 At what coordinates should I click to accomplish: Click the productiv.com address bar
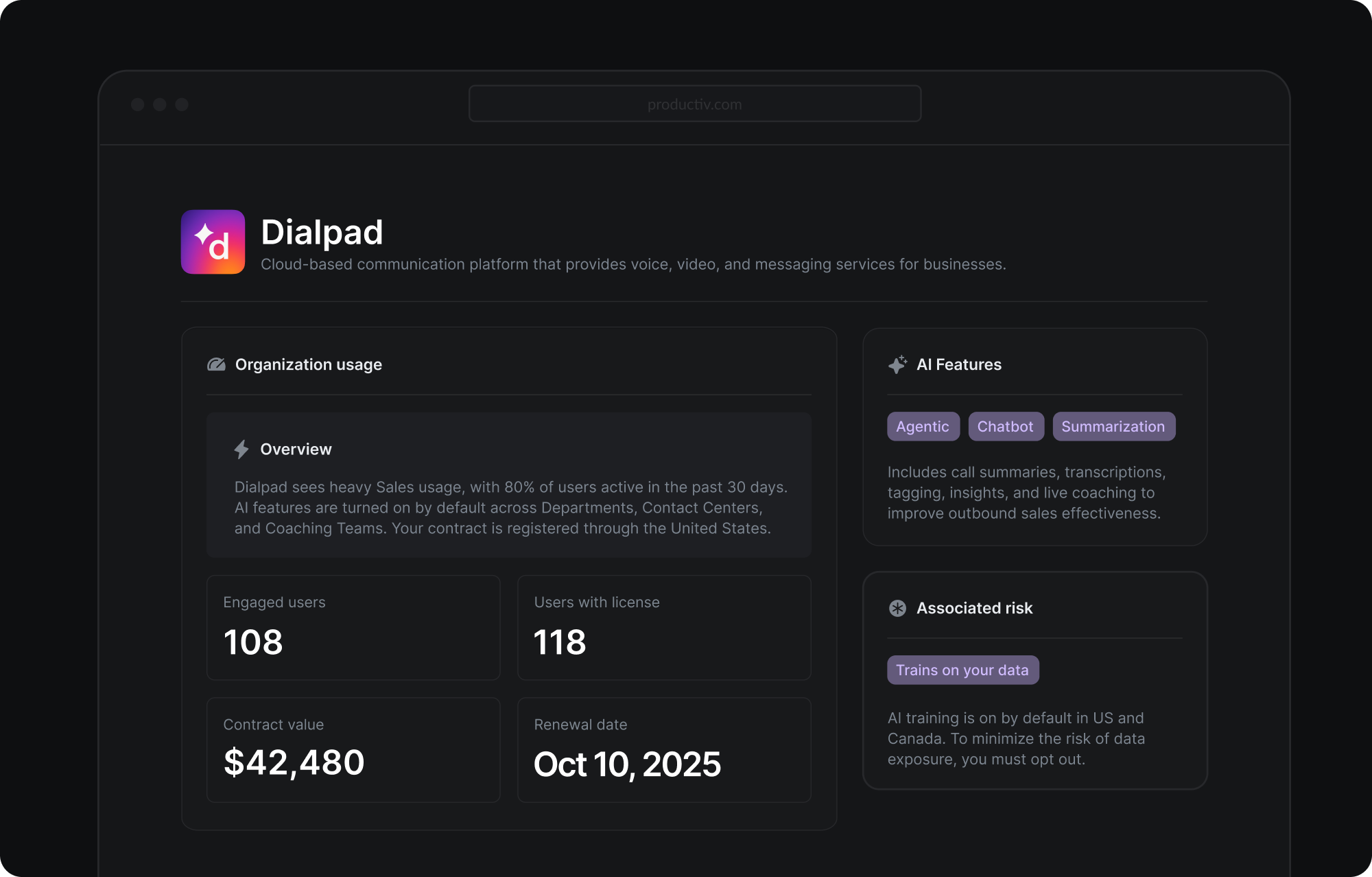(694, 104)
